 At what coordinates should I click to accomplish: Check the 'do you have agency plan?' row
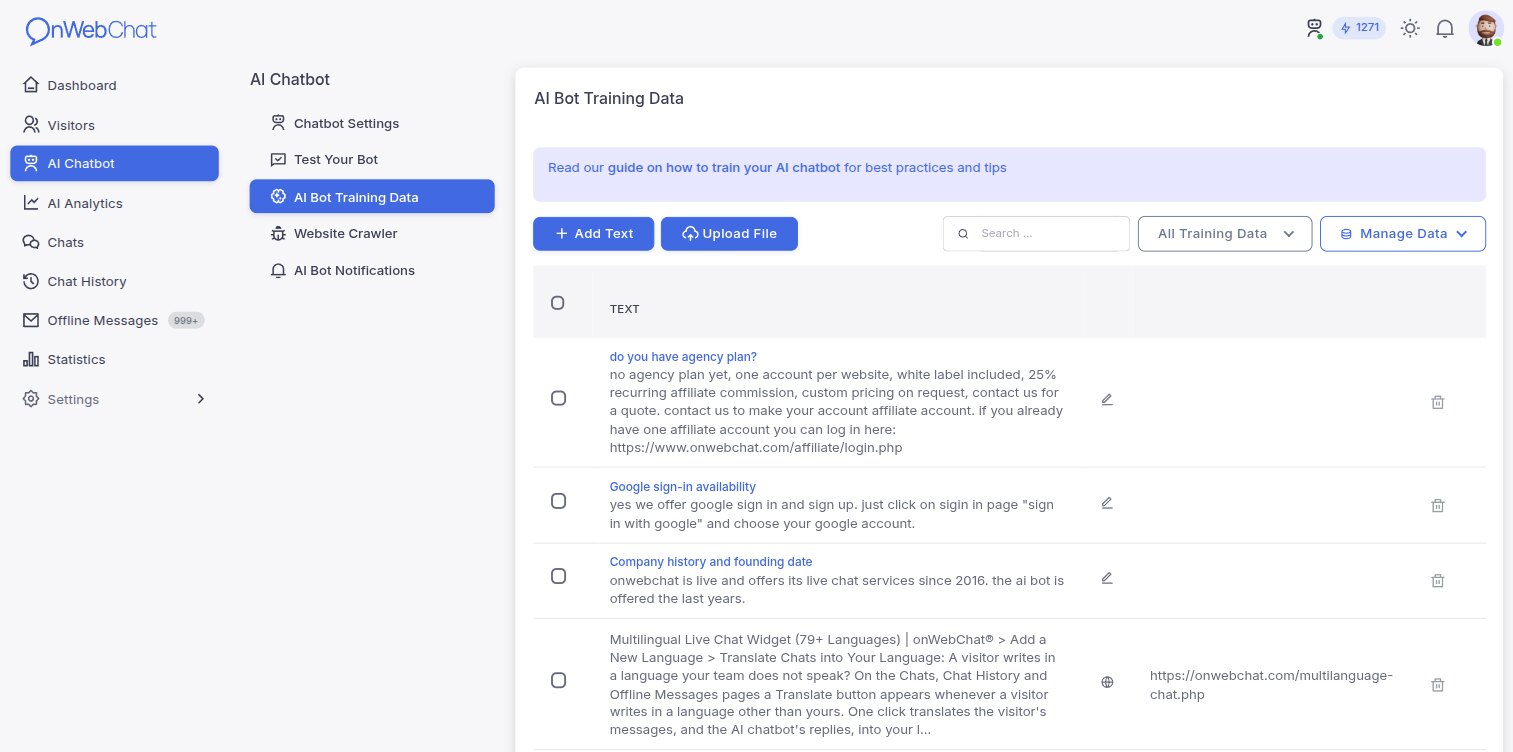[x=559, y=398]
